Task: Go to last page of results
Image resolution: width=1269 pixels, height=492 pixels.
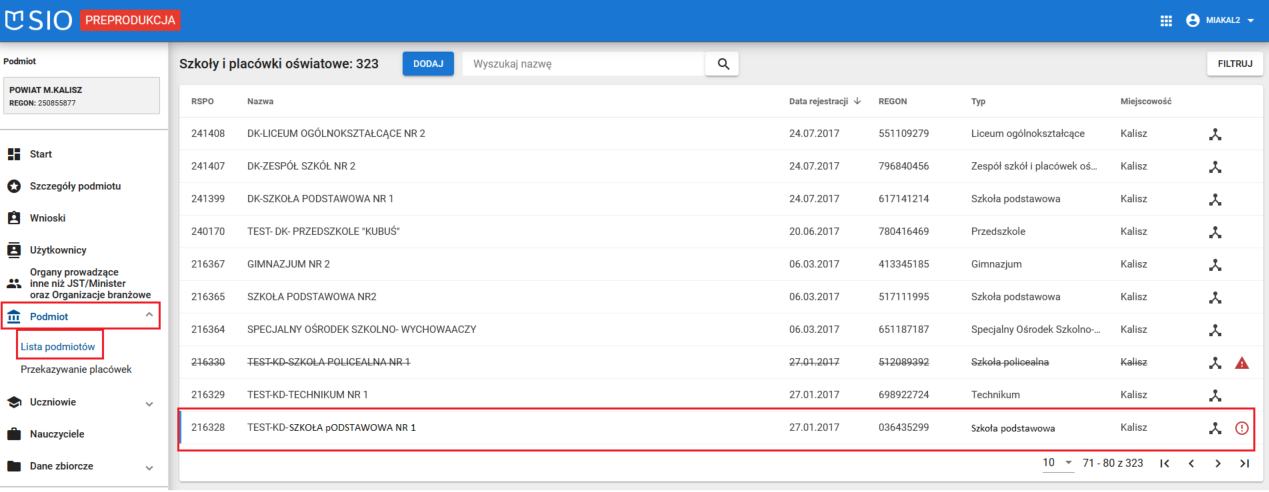Action: [x=1245, y=463]
